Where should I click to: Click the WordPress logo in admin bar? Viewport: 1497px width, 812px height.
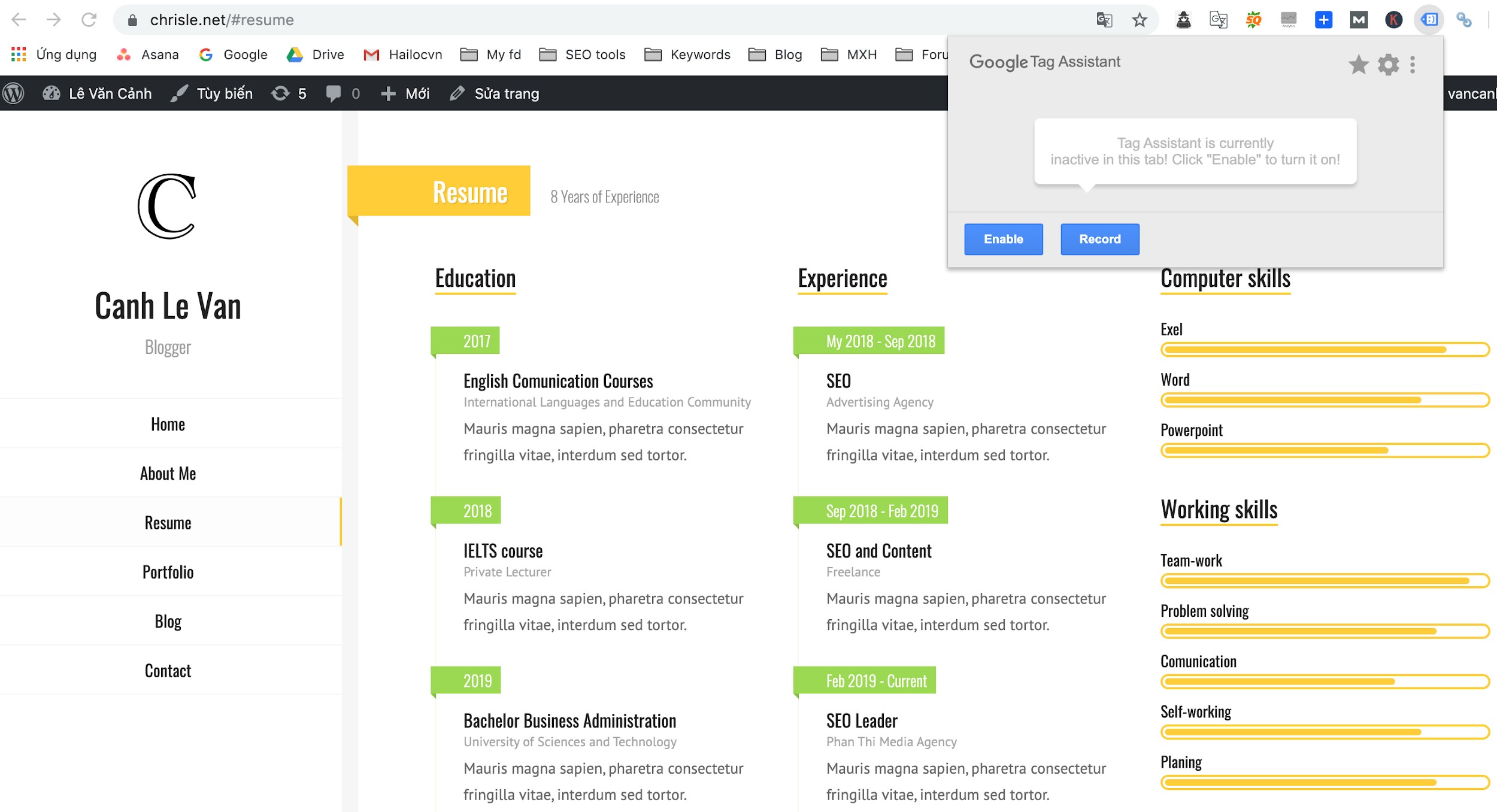click(x=14, y=93)
